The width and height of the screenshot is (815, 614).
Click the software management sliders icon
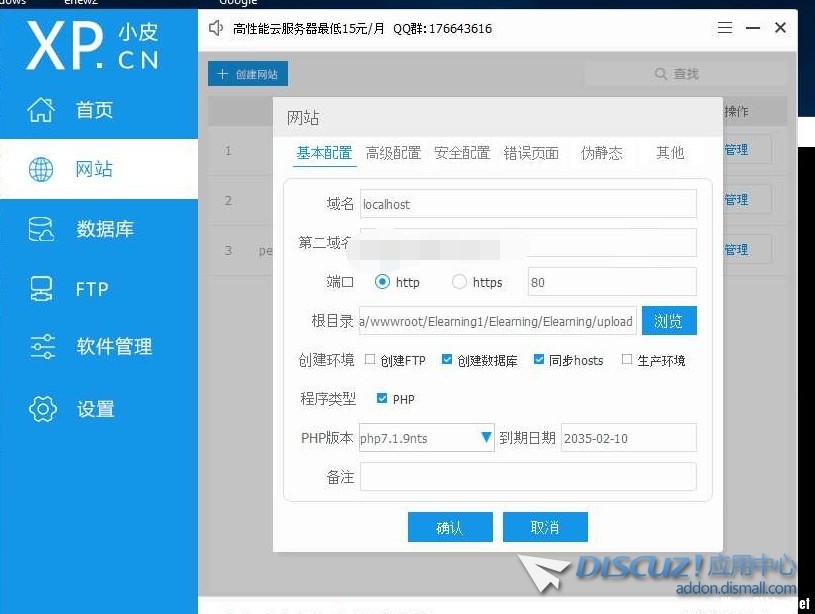pyautogui.click(x=42, y=347)
